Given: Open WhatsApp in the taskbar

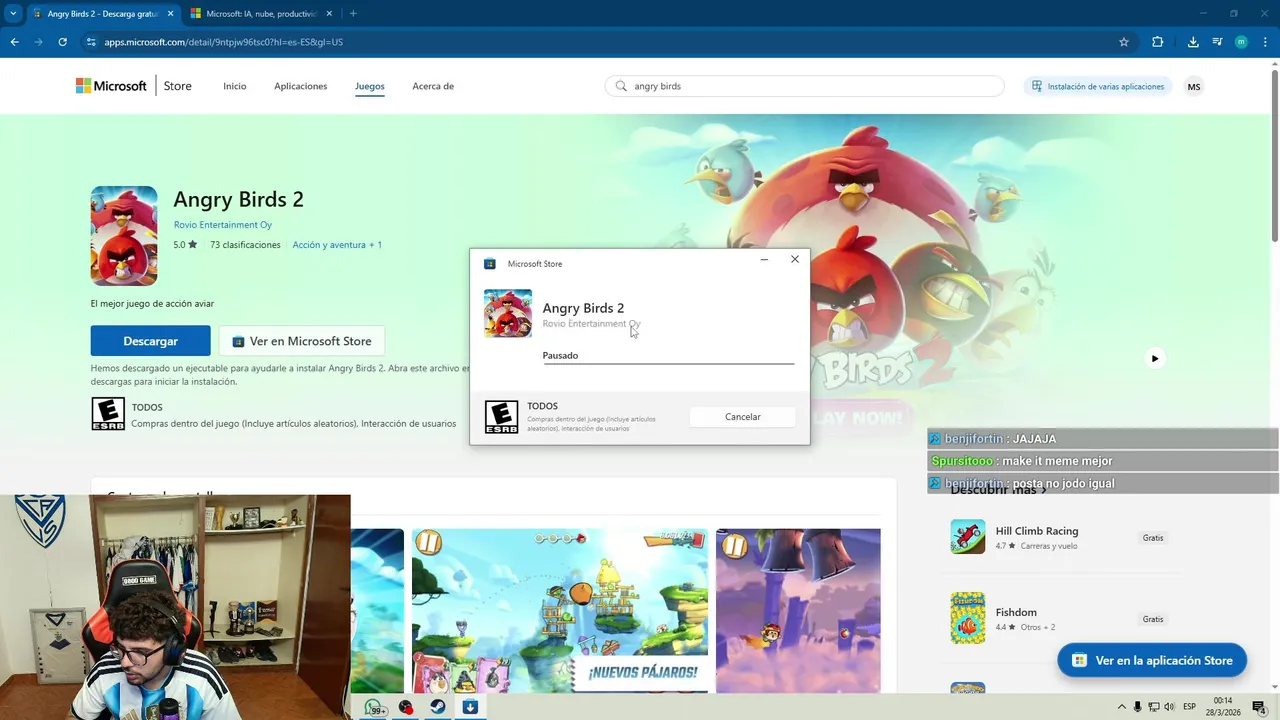Looking at the screenshot, I should (374, 708).
